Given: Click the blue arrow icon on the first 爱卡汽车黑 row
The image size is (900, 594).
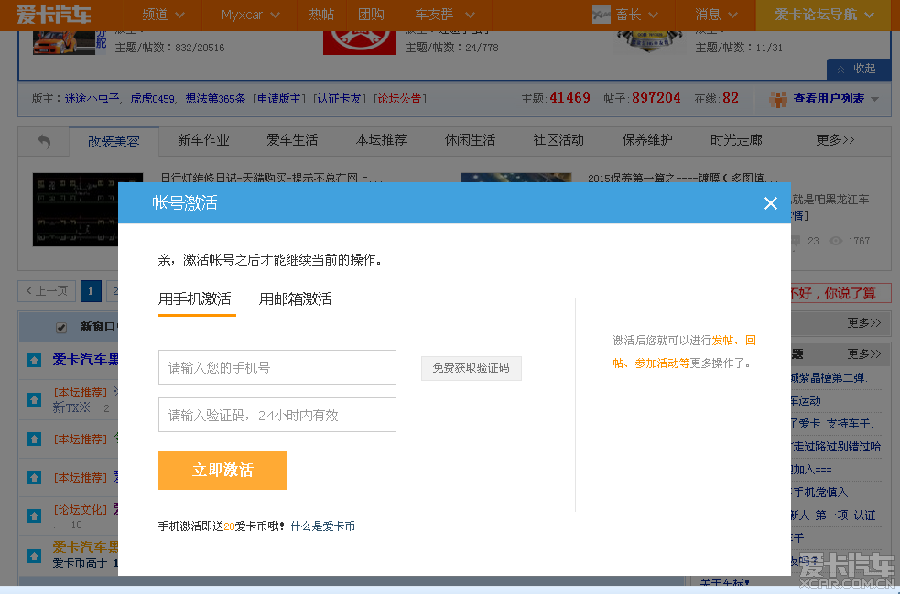Looking at the screenshot, I should click(34, 360).
